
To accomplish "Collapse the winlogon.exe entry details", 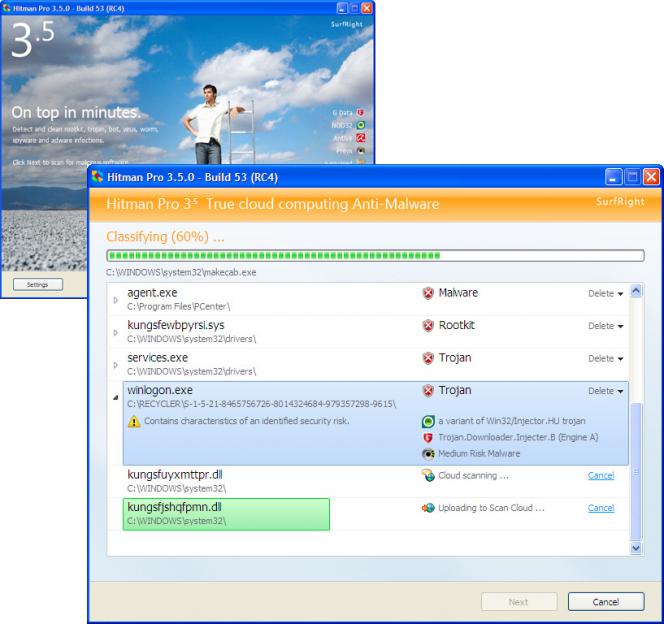I will [x=115, y=396].
